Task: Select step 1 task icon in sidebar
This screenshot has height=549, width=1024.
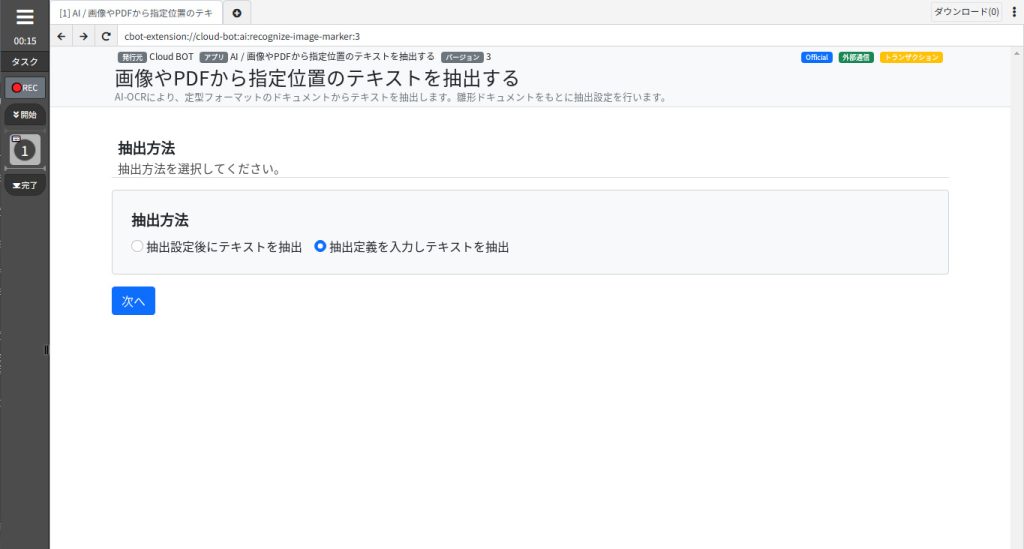Action: [25, 150]
